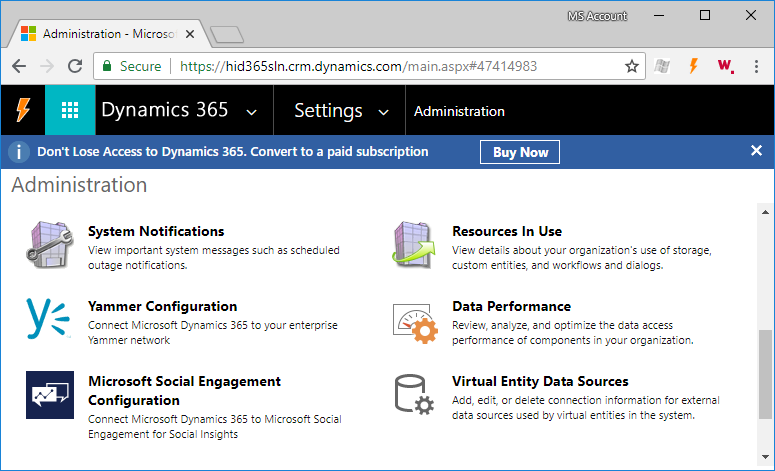Maximize the browser window
This screenshot has height=471, width=775.
pos(705,16)
